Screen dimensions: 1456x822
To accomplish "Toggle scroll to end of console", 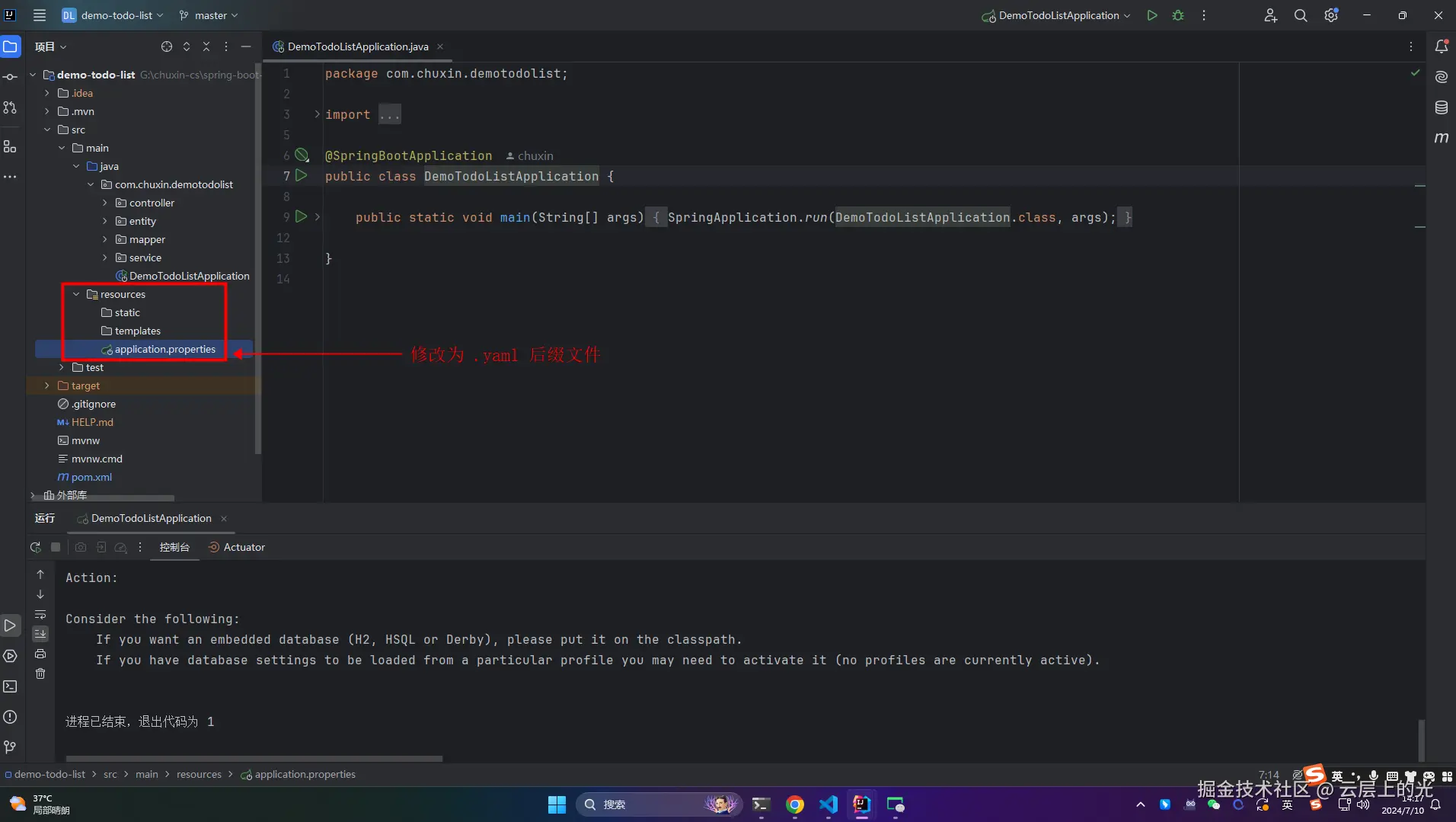I will click(x=40, y=634).
